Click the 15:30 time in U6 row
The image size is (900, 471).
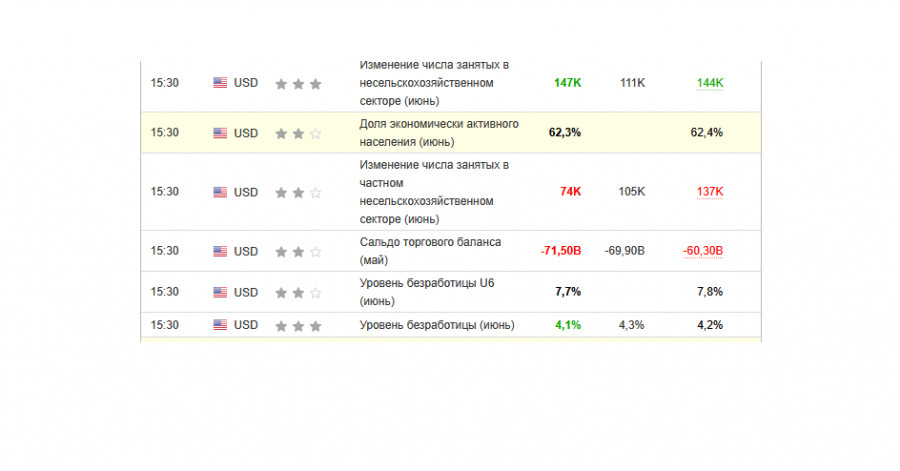click(165, 292)
